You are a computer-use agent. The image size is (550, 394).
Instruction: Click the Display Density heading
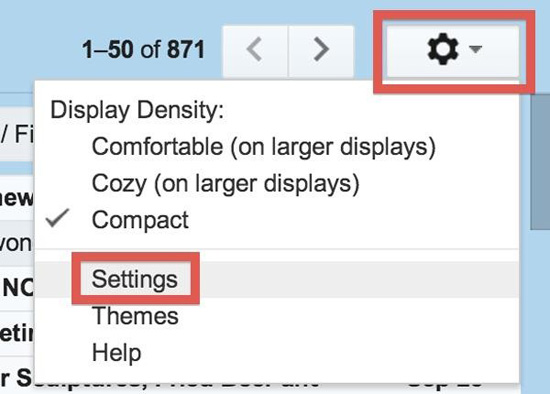(137, 110)
